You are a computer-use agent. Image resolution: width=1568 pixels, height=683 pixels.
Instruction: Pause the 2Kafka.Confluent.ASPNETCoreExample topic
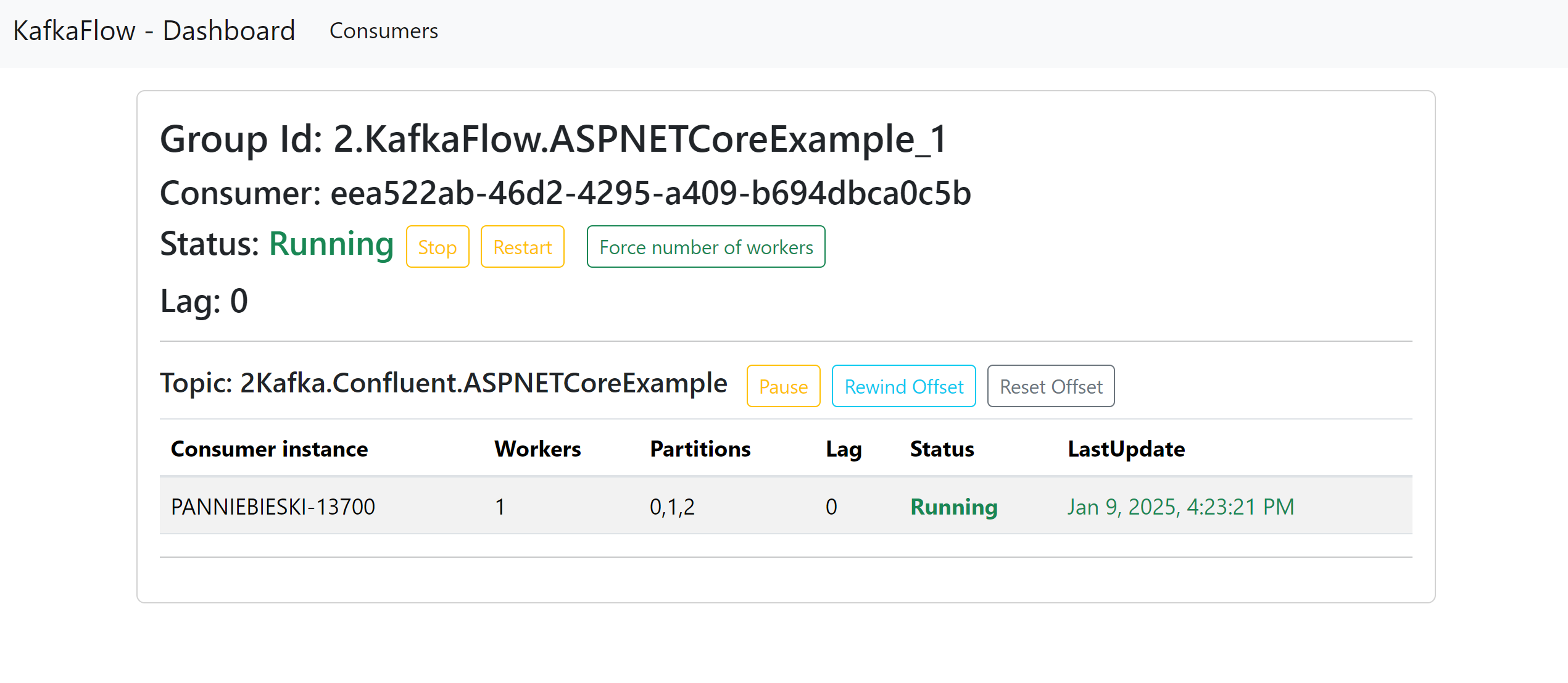[x=783, y=386]
